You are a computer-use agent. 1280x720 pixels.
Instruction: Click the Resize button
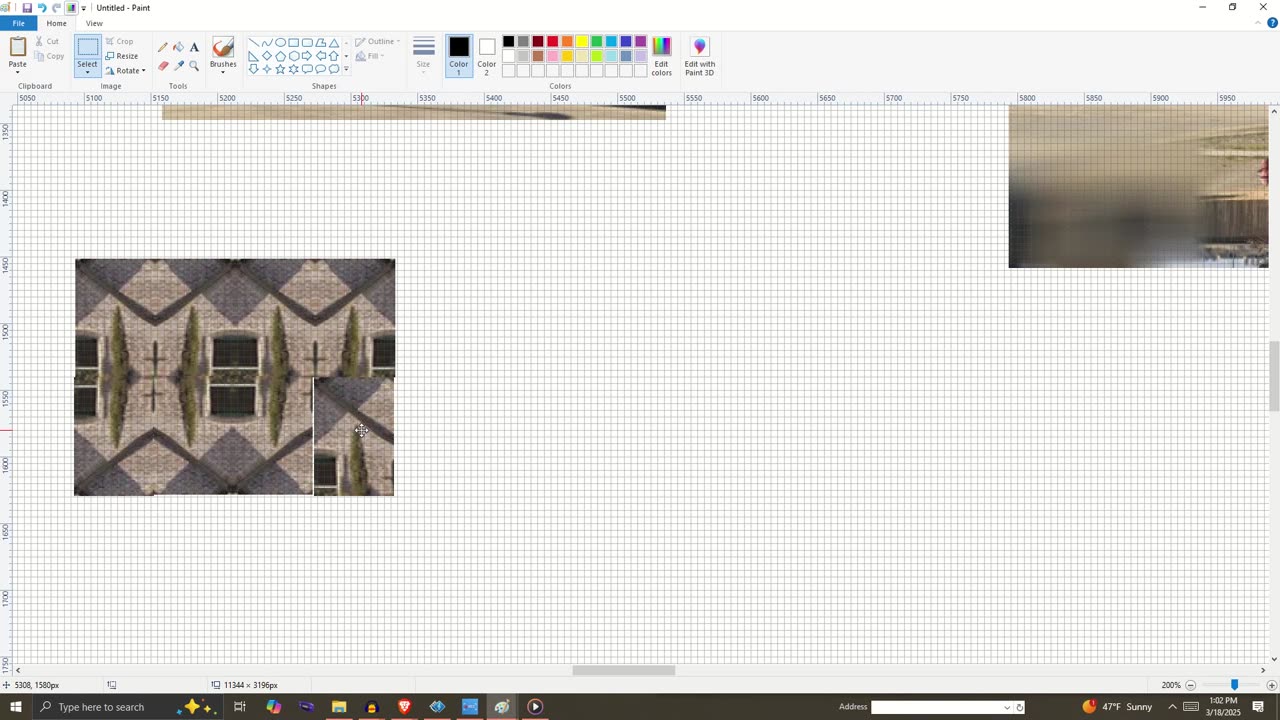pyautogui.click(x=122, y=56)
